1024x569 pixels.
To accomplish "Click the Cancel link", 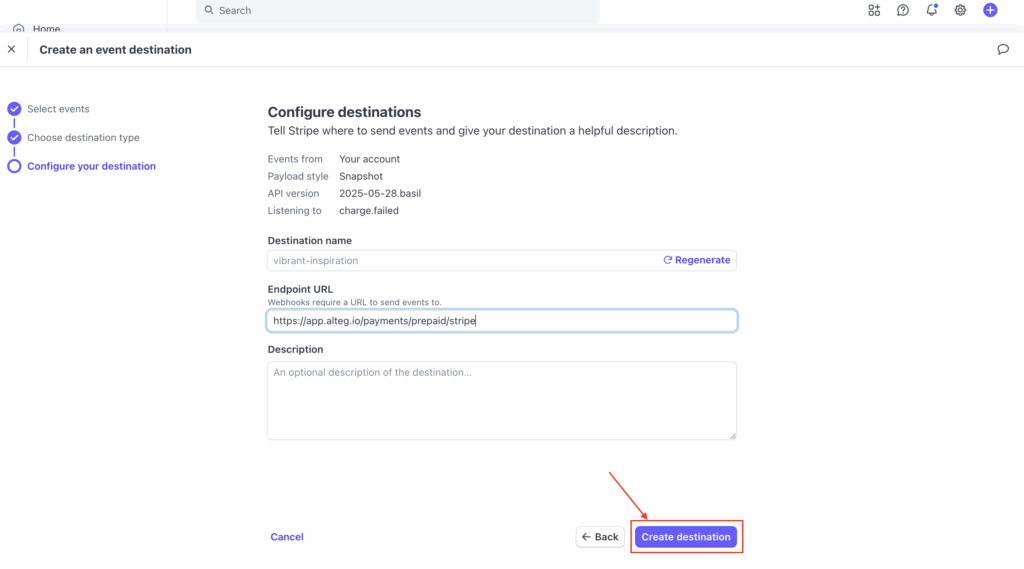I will [287, 537].
